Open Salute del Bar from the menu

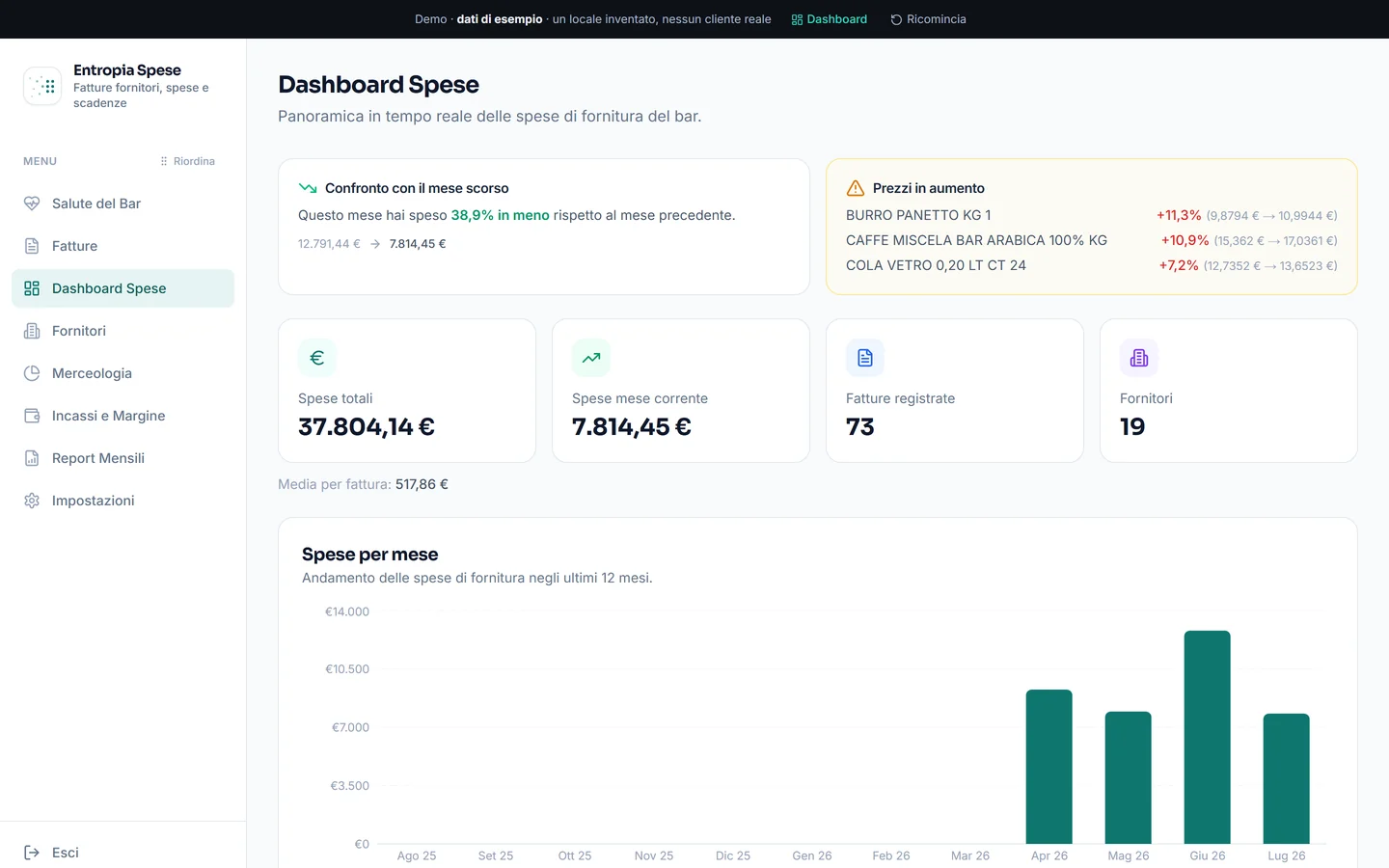tap(123, 203)
